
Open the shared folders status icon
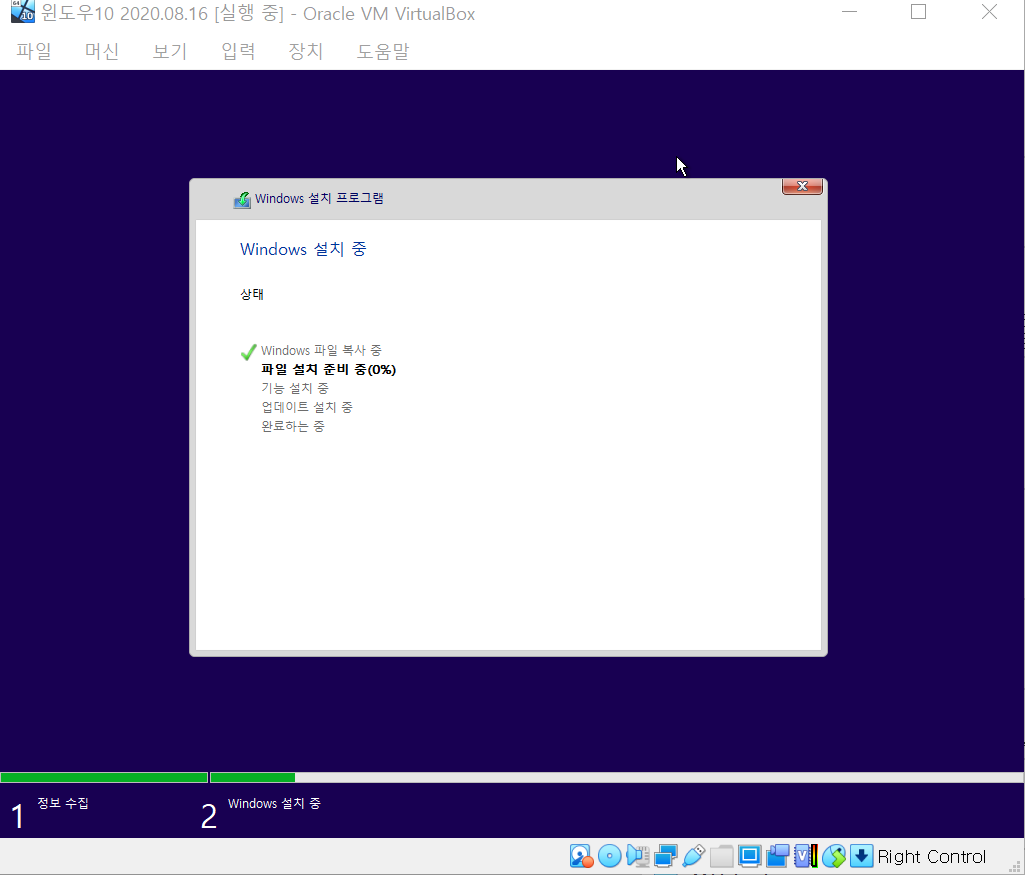point(722,856)
